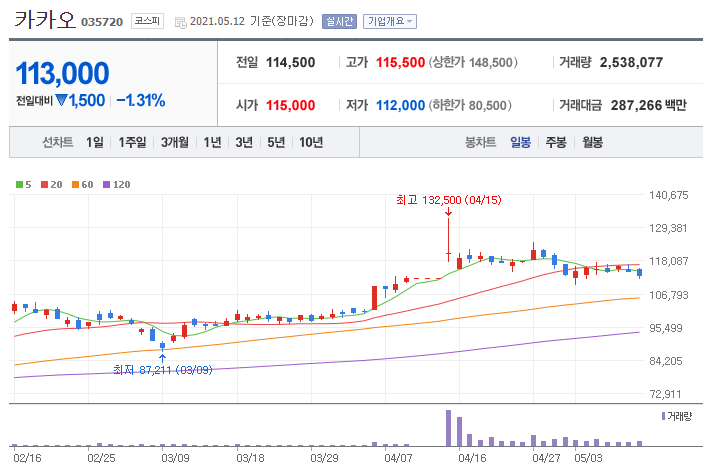Click the 선차트 line chart label
The image size is (703, 473).
57,142
